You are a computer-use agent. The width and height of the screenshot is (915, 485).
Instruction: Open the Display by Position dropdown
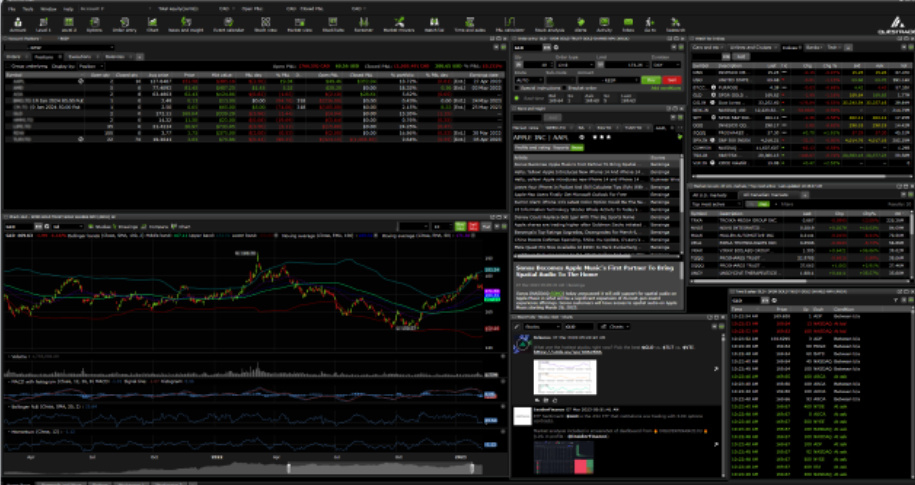tap(90, 67)
